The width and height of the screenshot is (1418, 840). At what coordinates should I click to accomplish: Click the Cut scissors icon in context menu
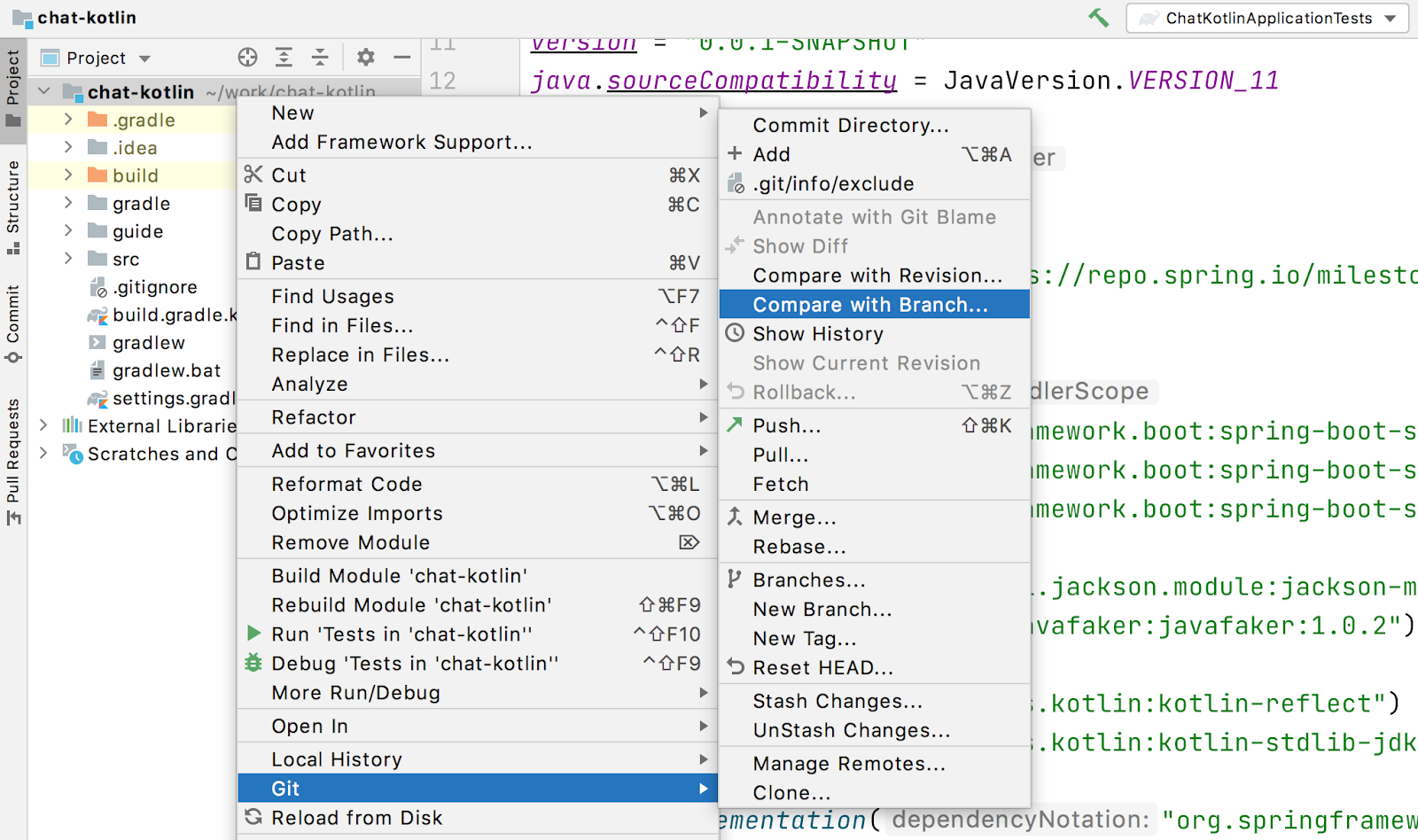coord(253,175)
